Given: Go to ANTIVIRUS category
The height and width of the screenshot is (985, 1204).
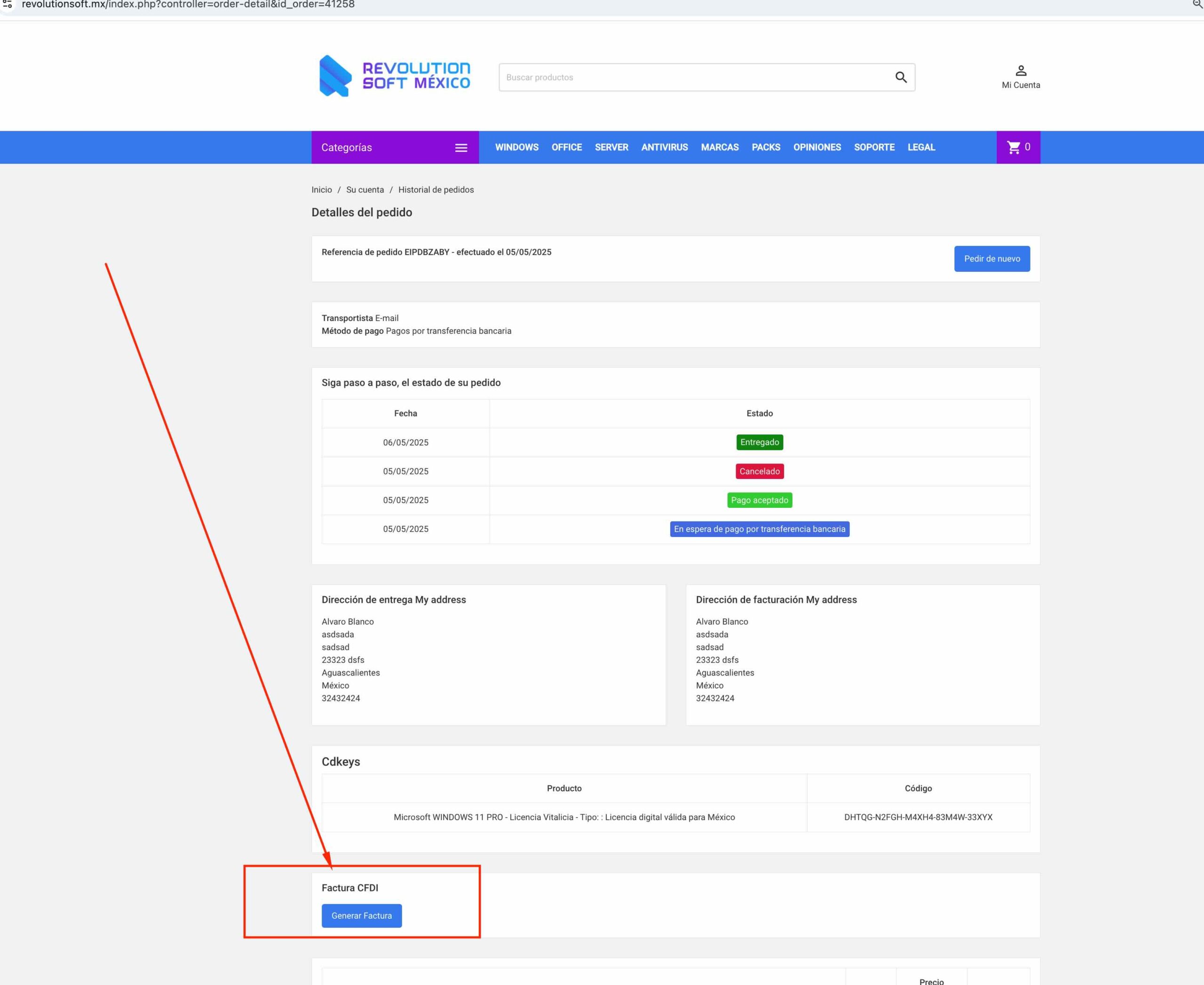Looking at the screenshot, I should [664, 148].
